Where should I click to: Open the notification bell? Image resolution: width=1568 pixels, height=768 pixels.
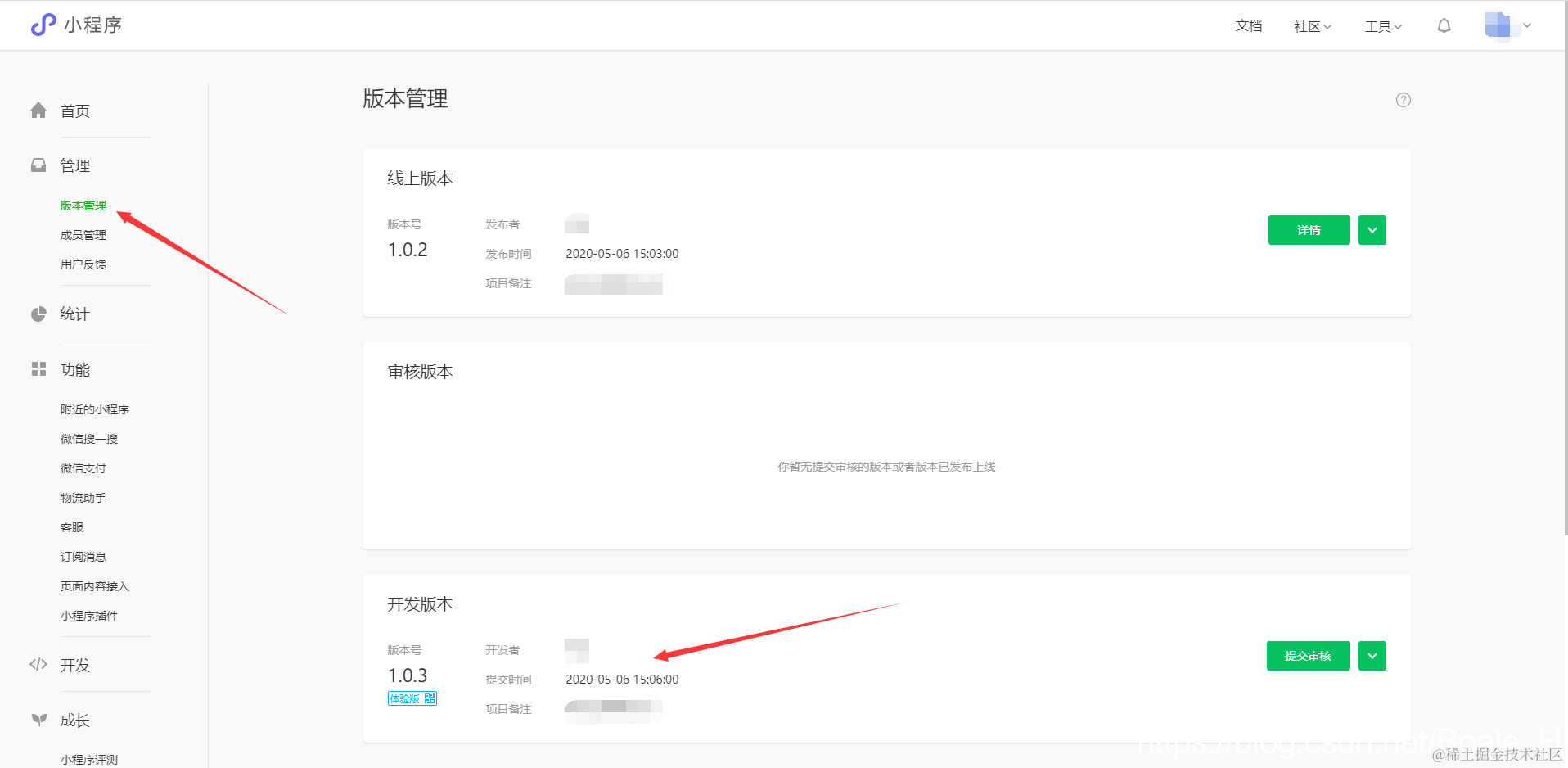pos(1444,26)
